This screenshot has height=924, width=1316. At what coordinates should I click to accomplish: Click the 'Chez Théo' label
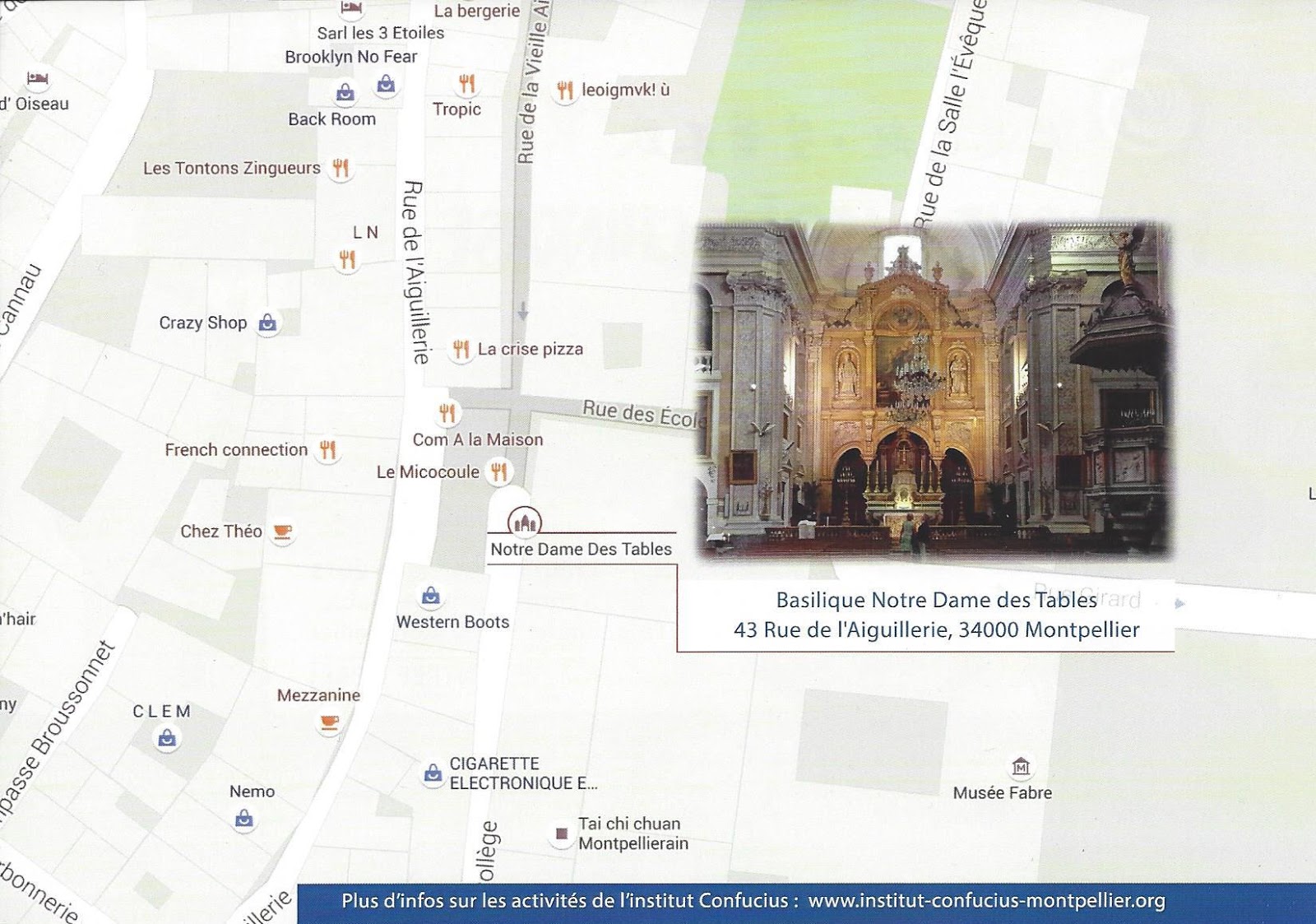point(221,532)
